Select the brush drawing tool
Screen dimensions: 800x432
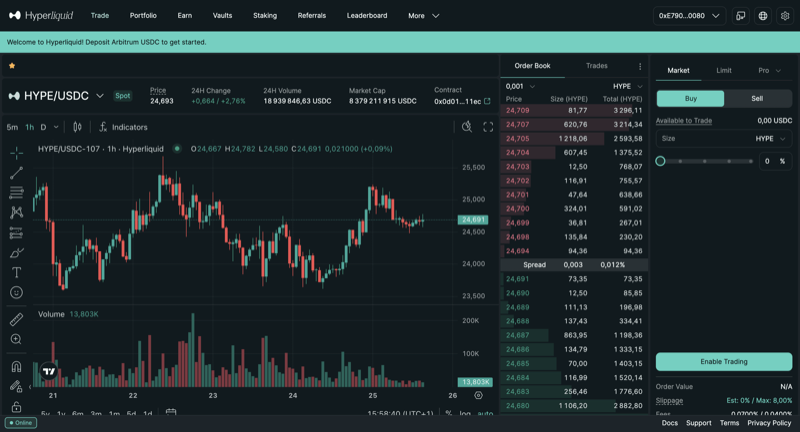[x=16, y=252]
